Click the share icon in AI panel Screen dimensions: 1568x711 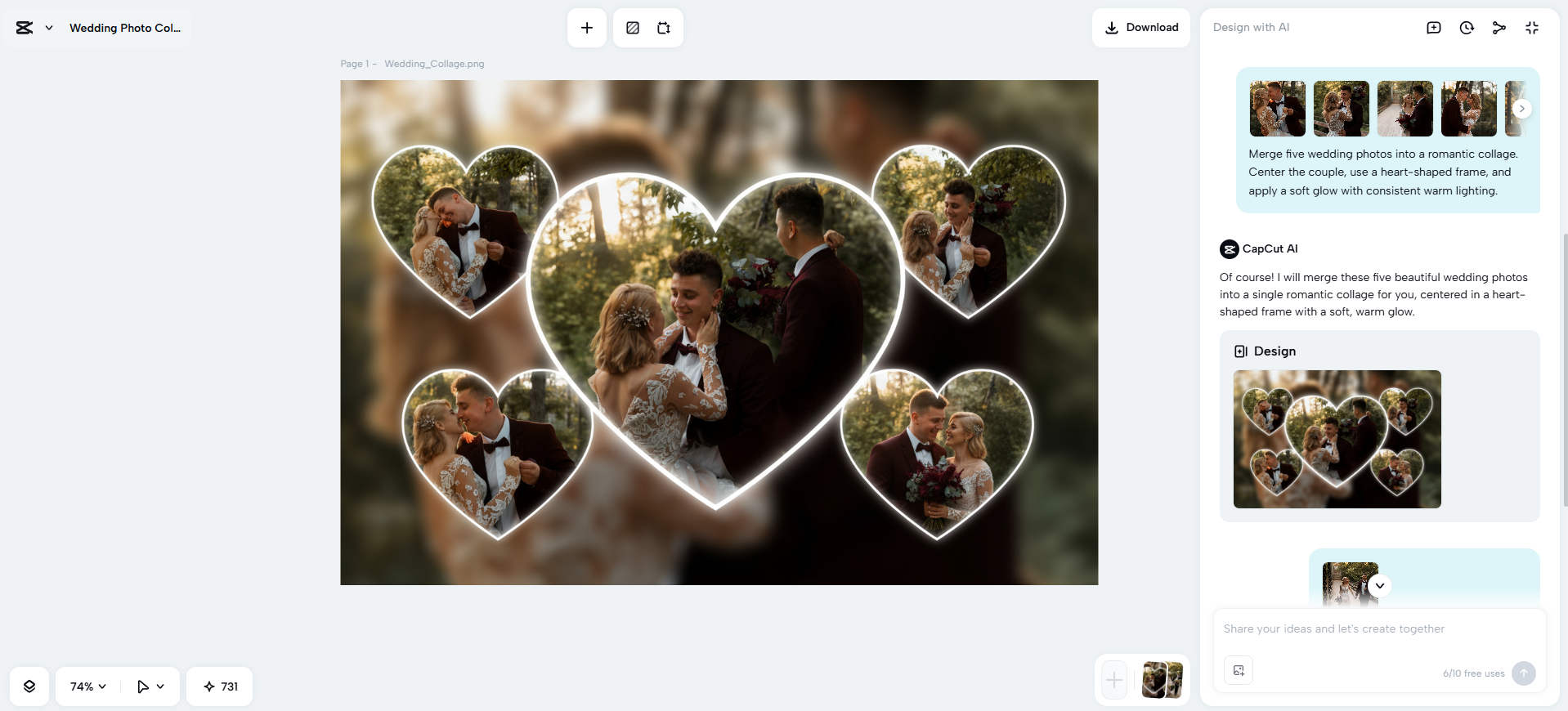coord(1499,28)
